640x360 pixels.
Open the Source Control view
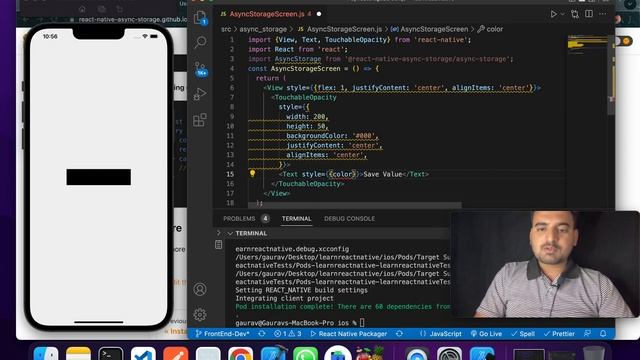200,69
